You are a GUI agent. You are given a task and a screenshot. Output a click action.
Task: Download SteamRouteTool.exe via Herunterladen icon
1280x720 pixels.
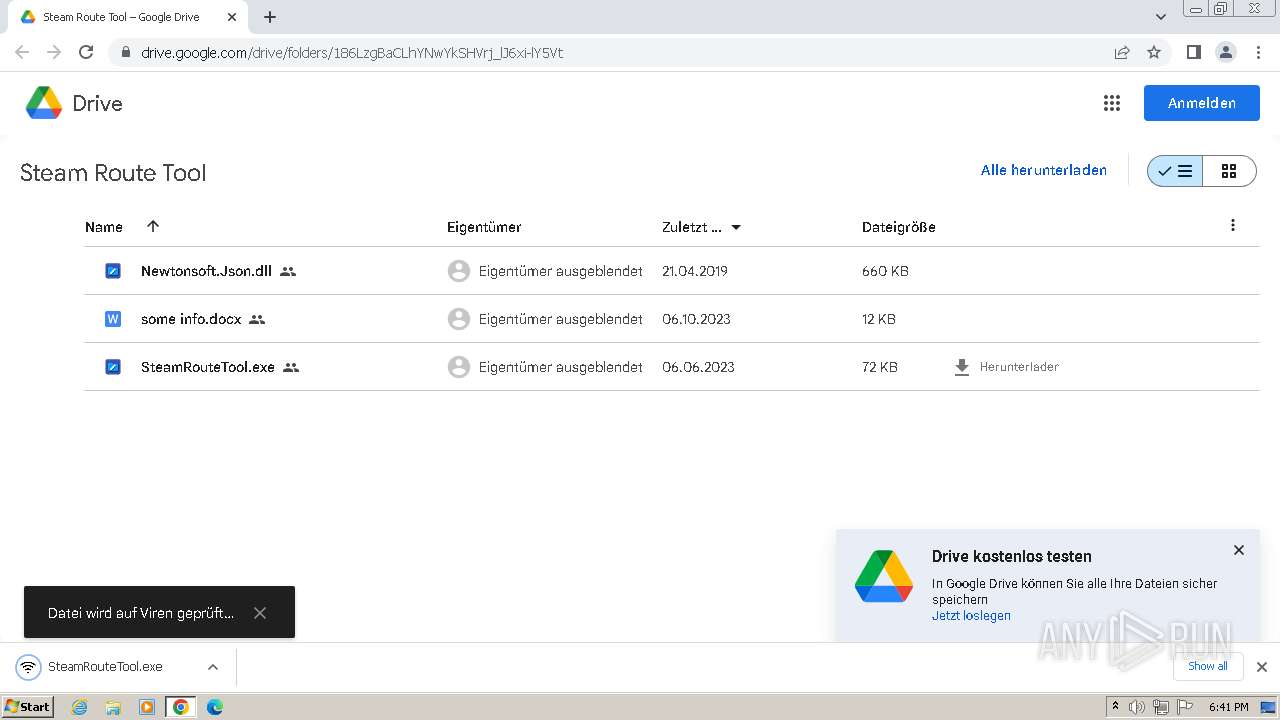[x=962, y=367]
